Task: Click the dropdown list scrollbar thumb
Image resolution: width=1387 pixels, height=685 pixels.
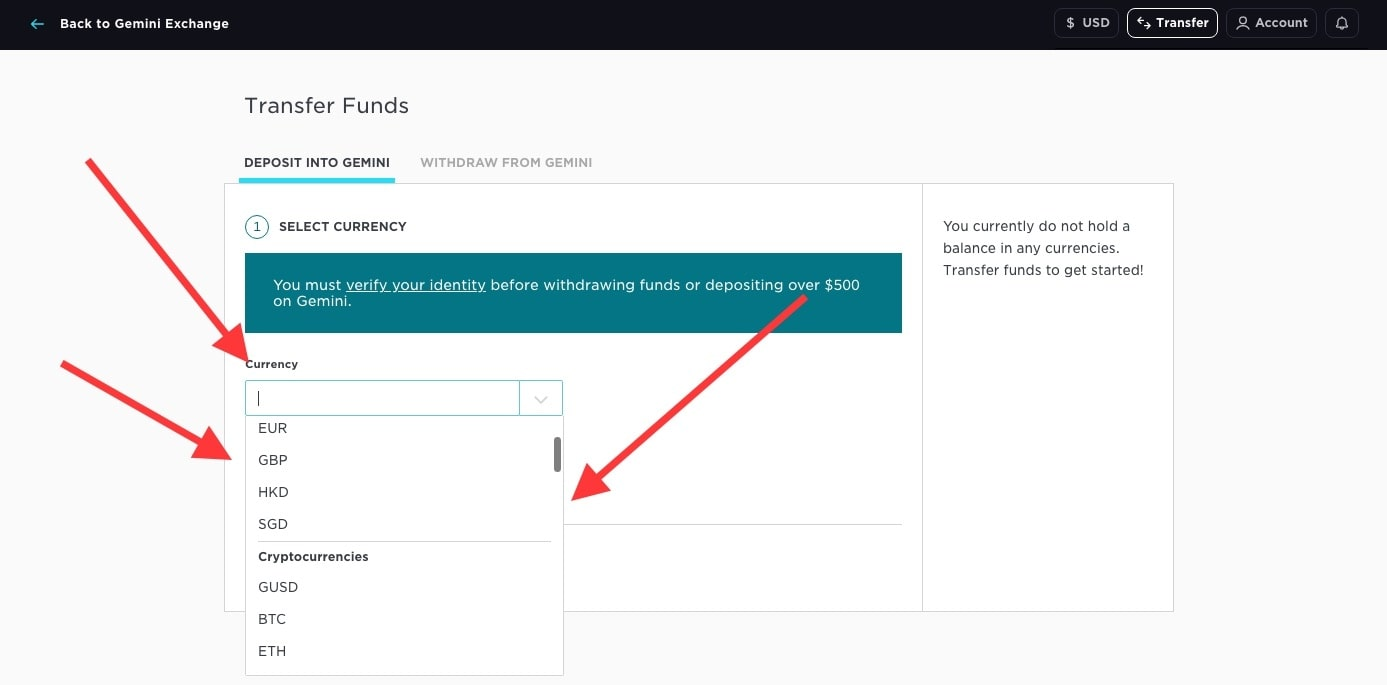Action: point(557,454)
